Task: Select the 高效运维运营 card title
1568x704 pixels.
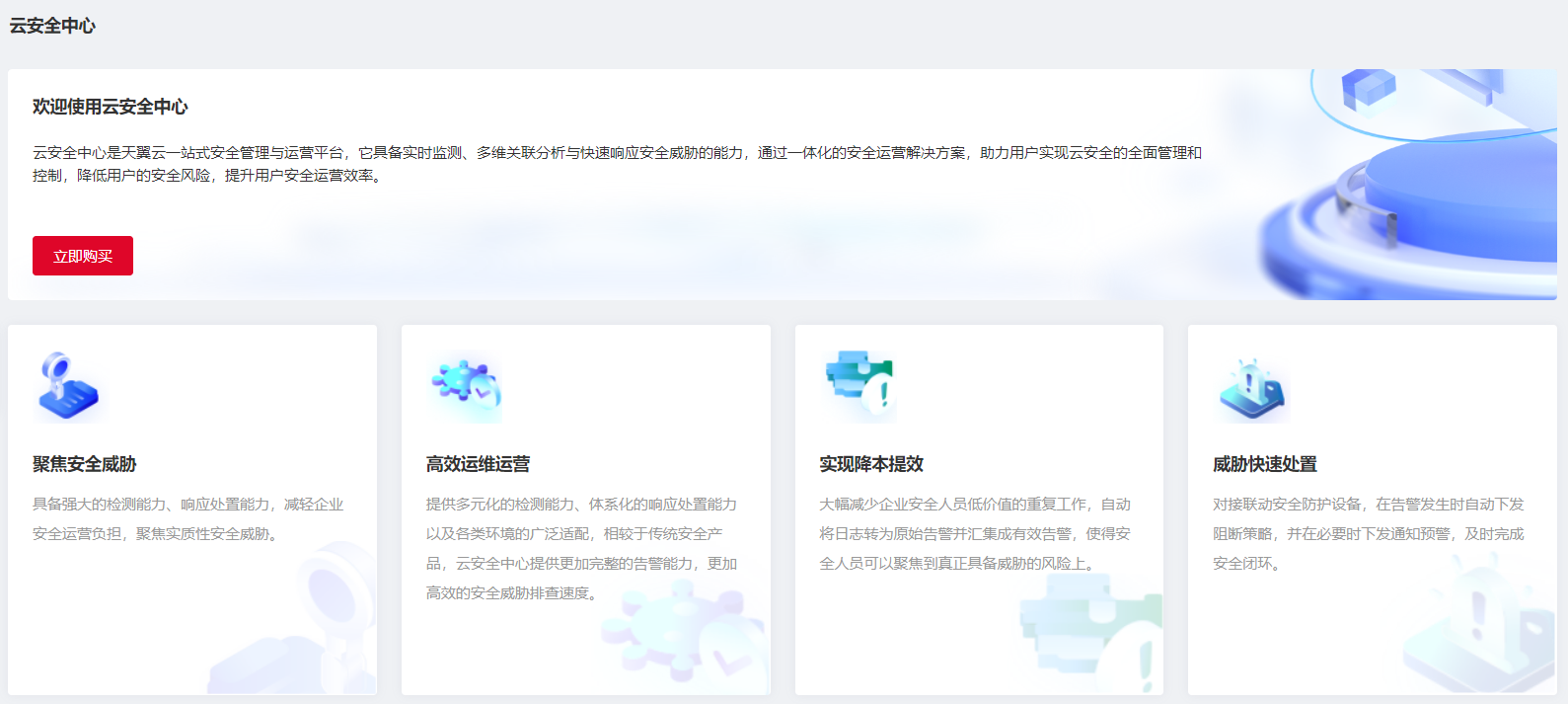Action: pyautogui.click(x=479, y=464)
